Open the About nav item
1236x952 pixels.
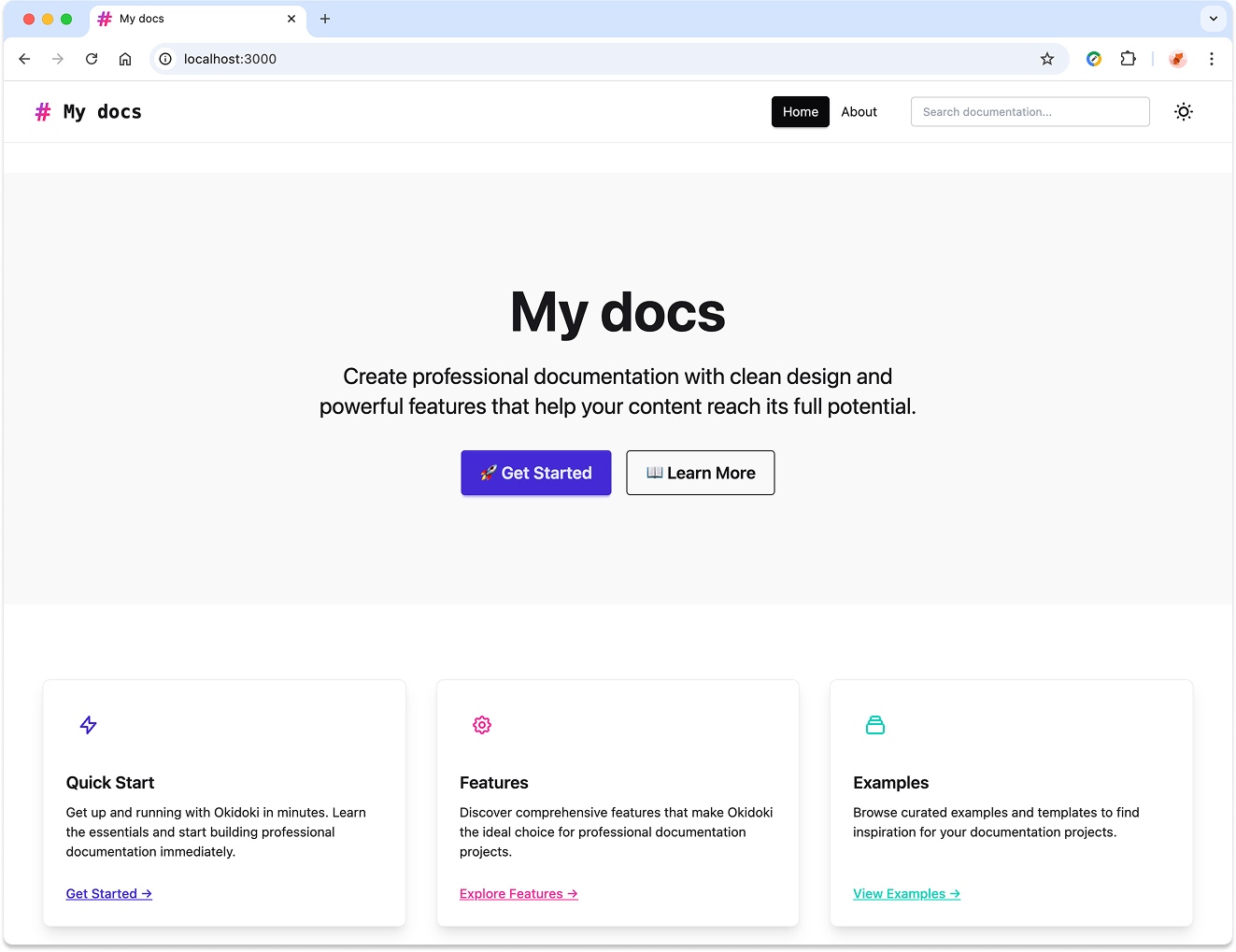pos(859,112)
